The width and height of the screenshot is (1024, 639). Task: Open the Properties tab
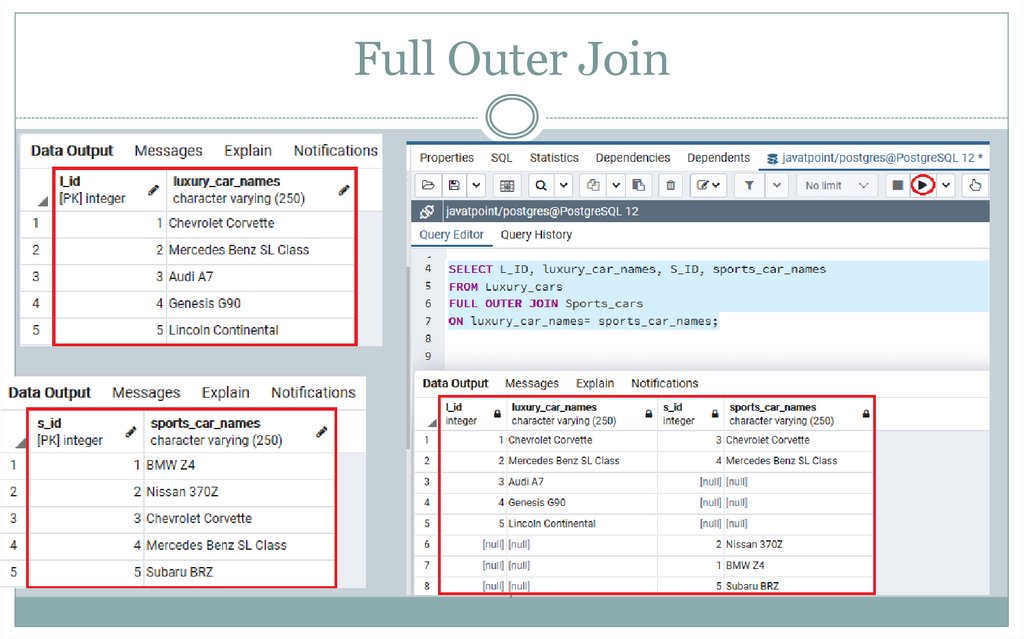point(447,158)
